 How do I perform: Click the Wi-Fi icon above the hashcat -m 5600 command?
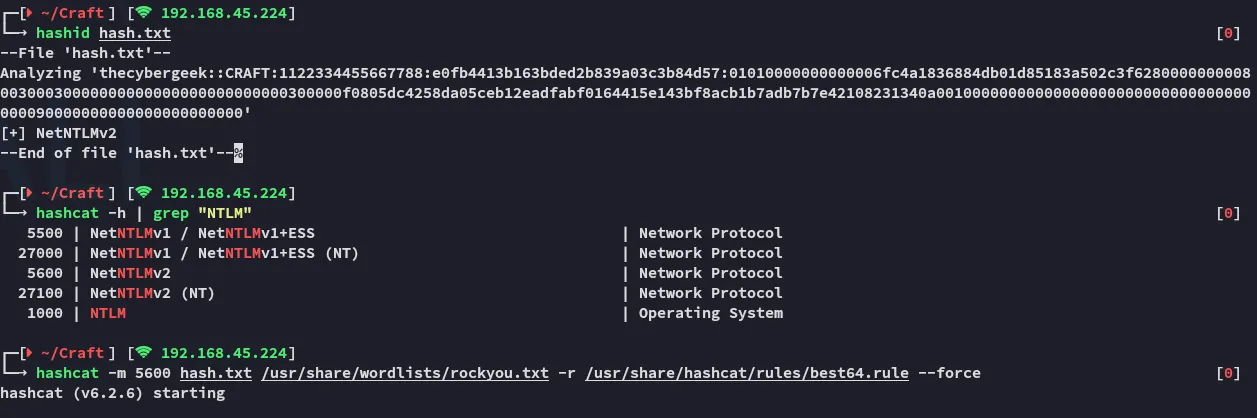(144, 352)
